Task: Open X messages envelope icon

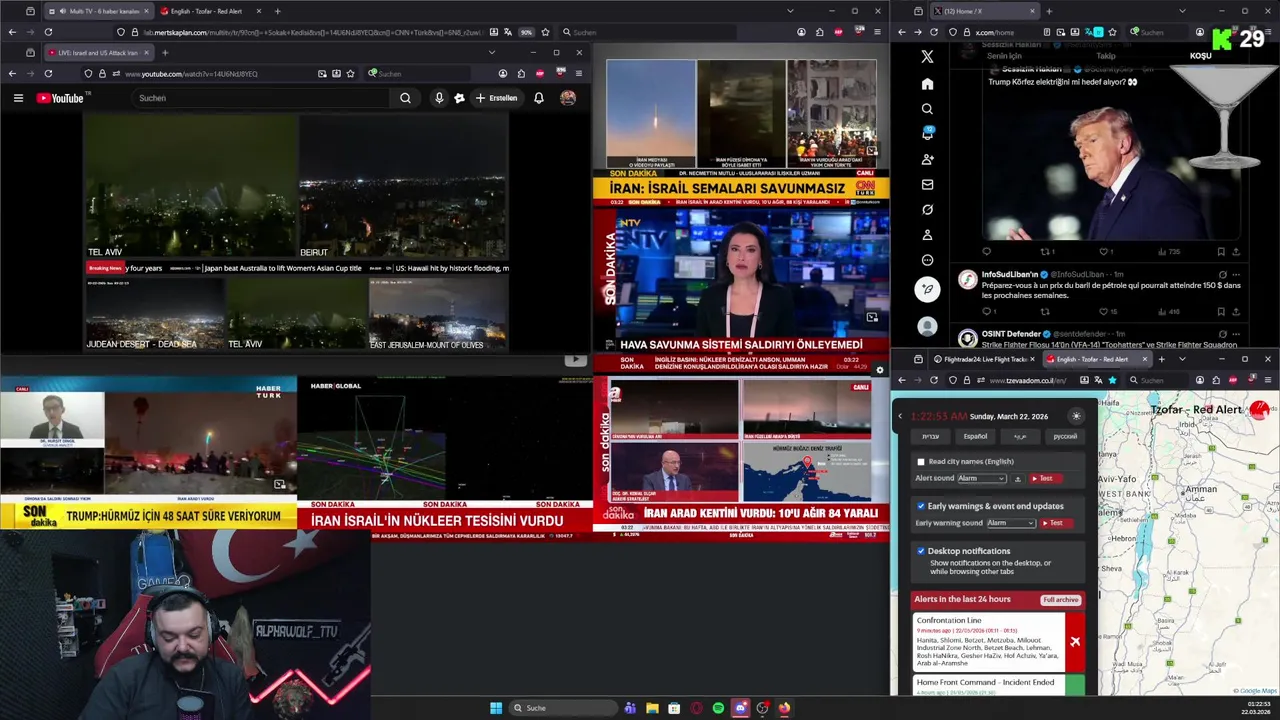Action: click(x=927, y=184)
